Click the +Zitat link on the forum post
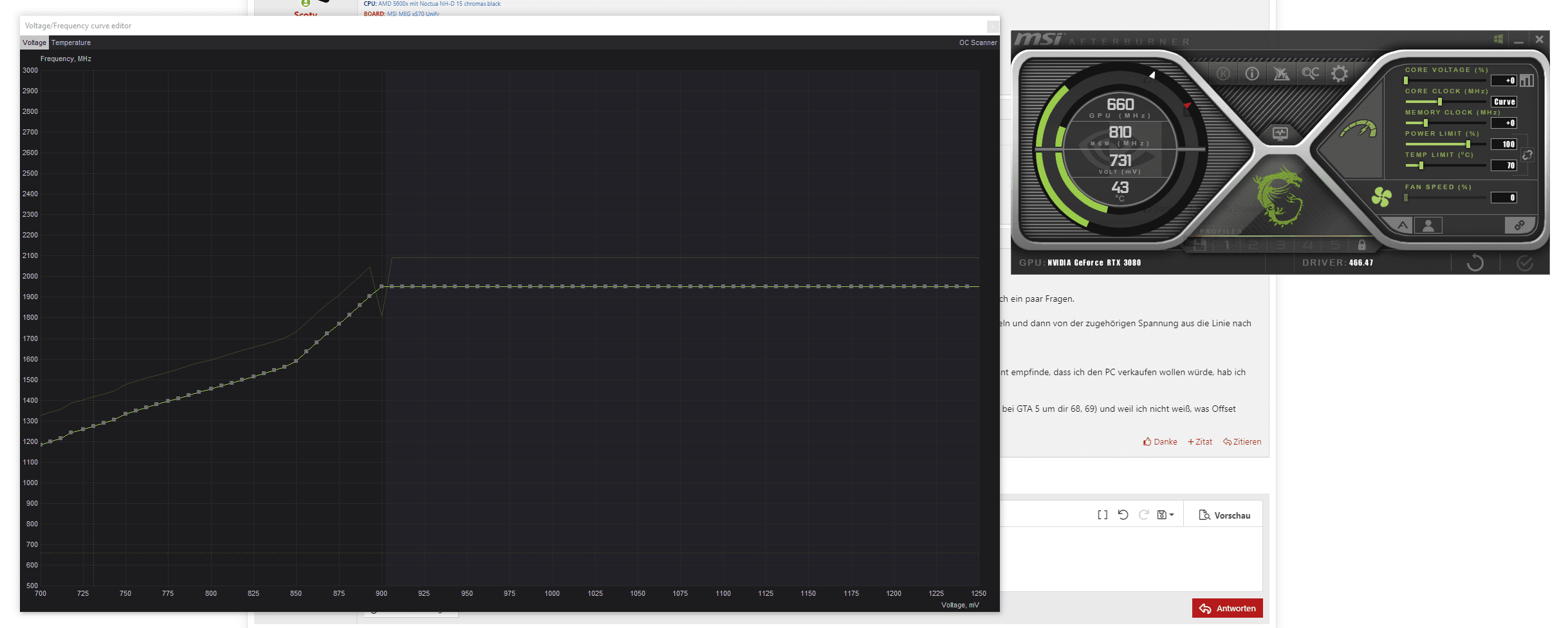This screenshot has height=628, width=1568. [x=1200, y=441]
